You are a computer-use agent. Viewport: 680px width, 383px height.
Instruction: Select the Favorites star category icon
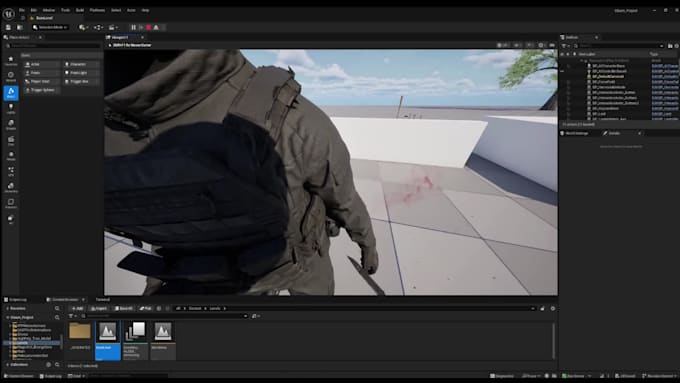[x=11, y=60]
